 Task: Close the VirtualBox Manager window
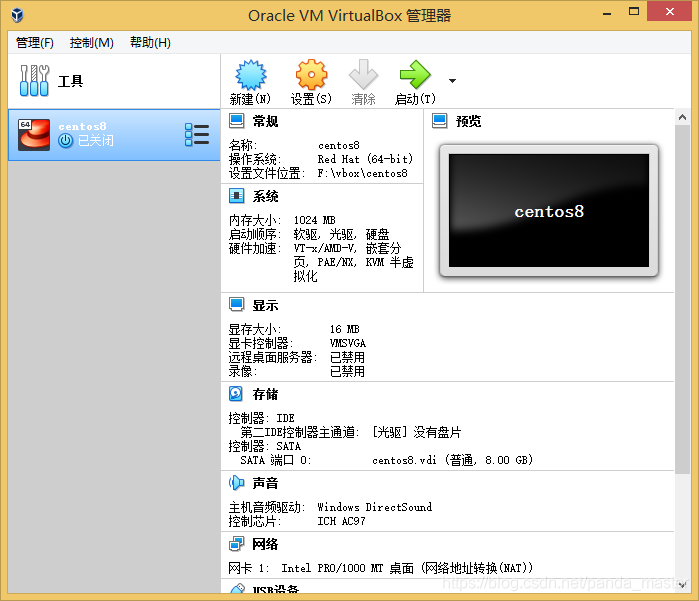(x=670, y=12)
